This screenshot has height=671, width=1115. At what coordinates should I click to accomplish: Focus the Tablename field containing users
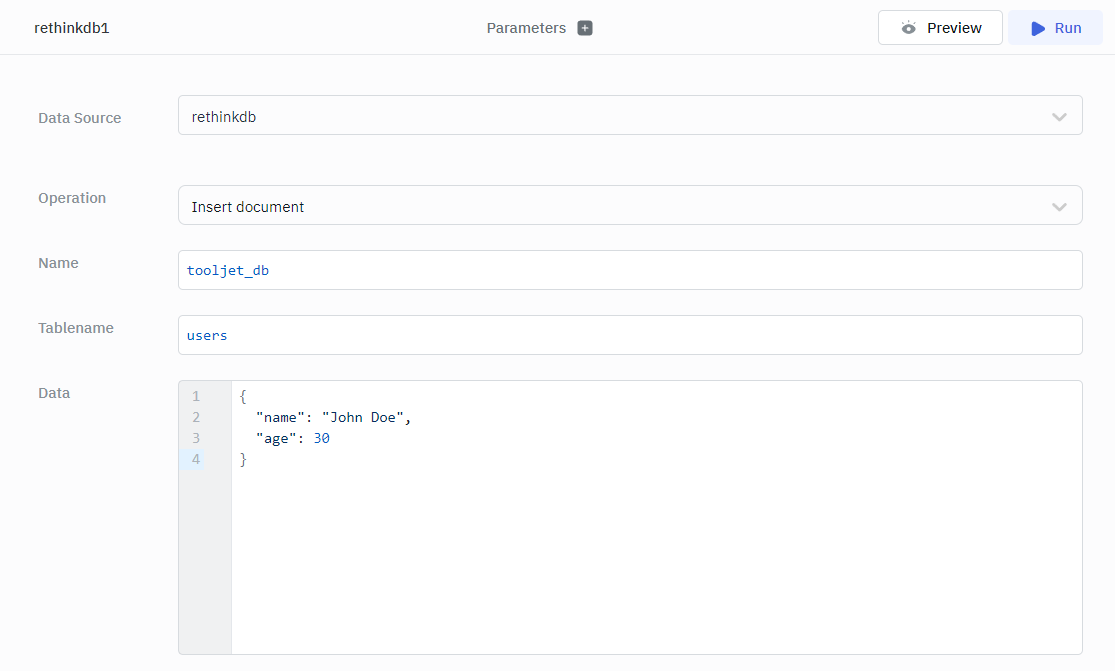629,335
